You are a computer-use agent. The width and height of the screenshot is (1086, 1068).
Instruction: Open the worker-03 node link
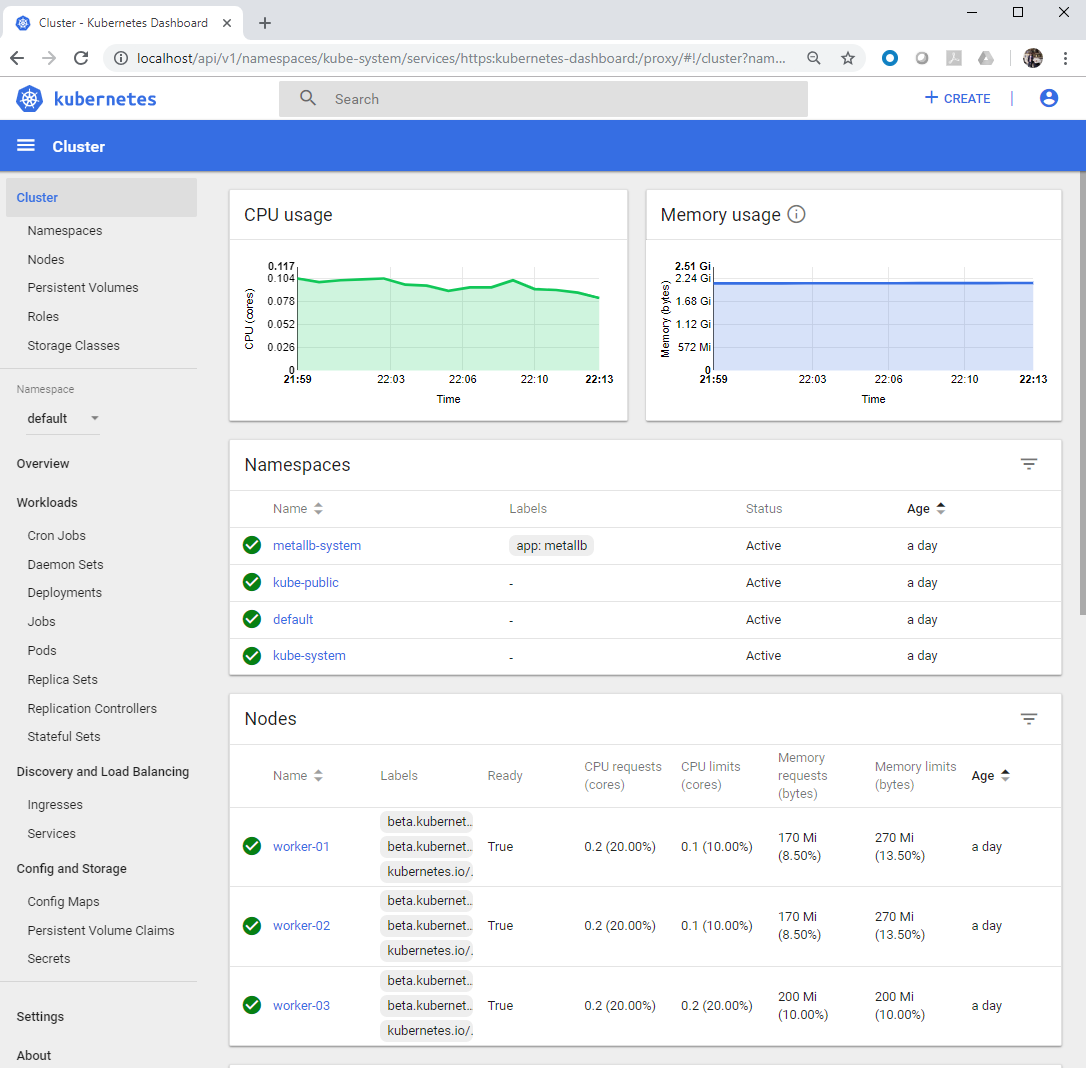pos(301,1005)
